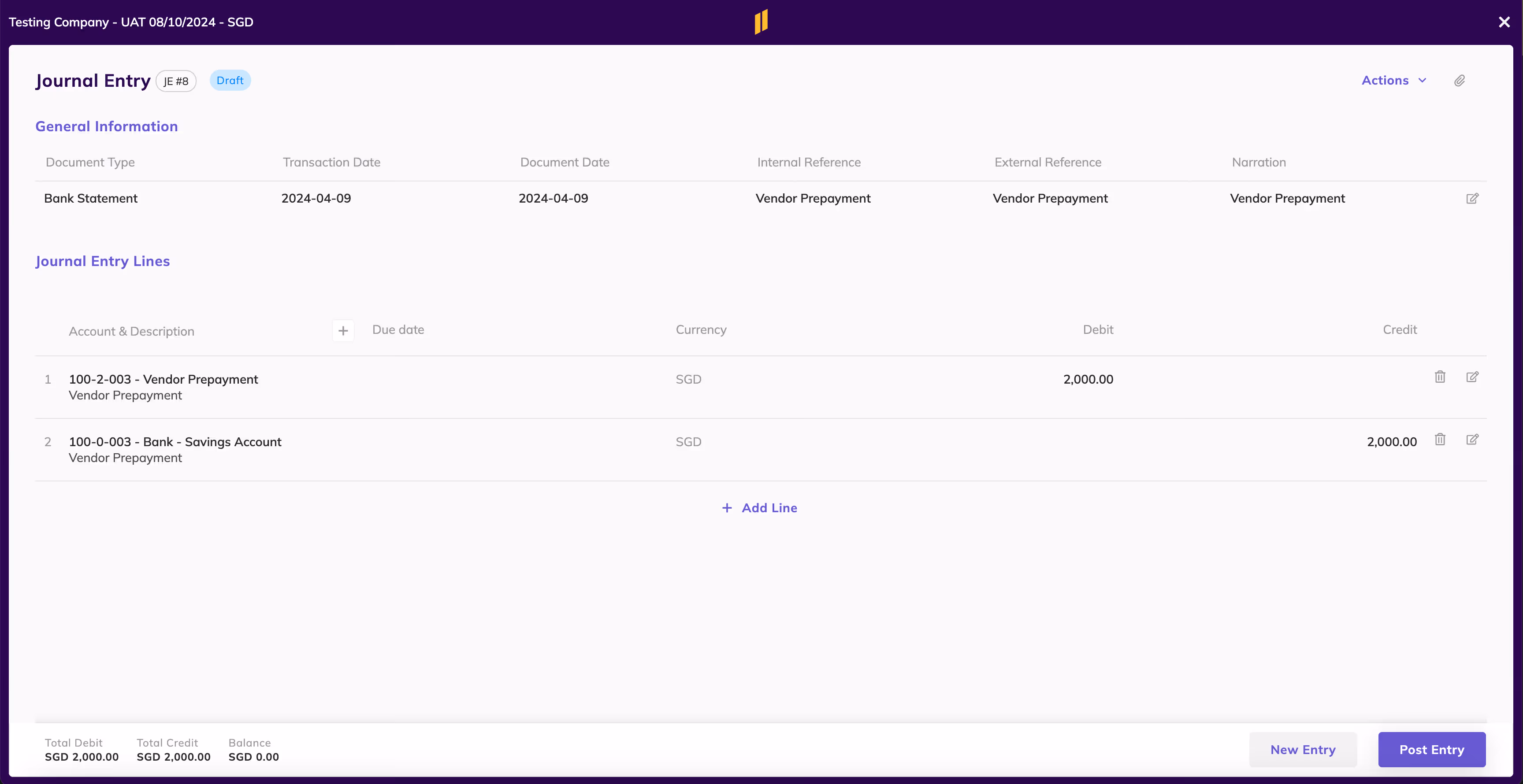Close the journal entry window
Screen dimensions: 1523x784
click(1504, 22)
